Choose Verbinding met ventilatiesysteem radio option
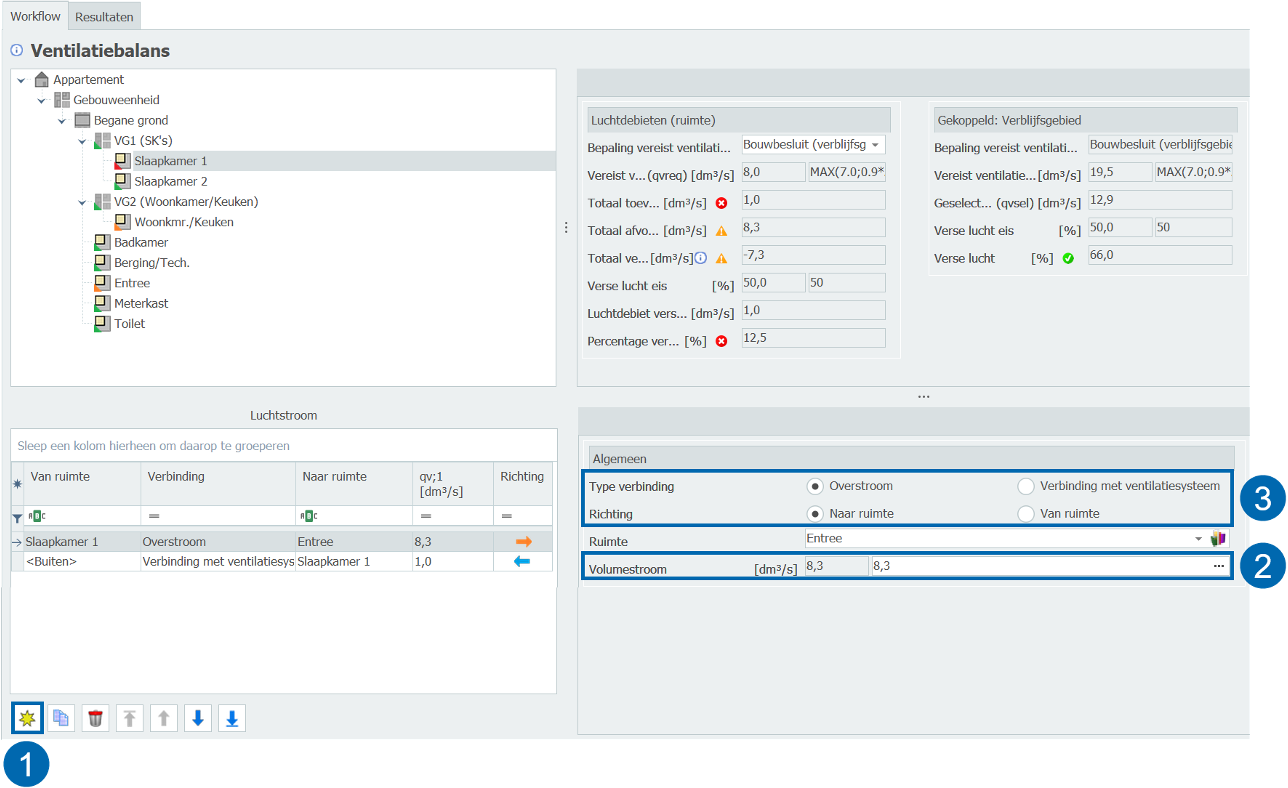Image resolution: width=1288 pixels, height=788 pixels. pos(1025,486)
